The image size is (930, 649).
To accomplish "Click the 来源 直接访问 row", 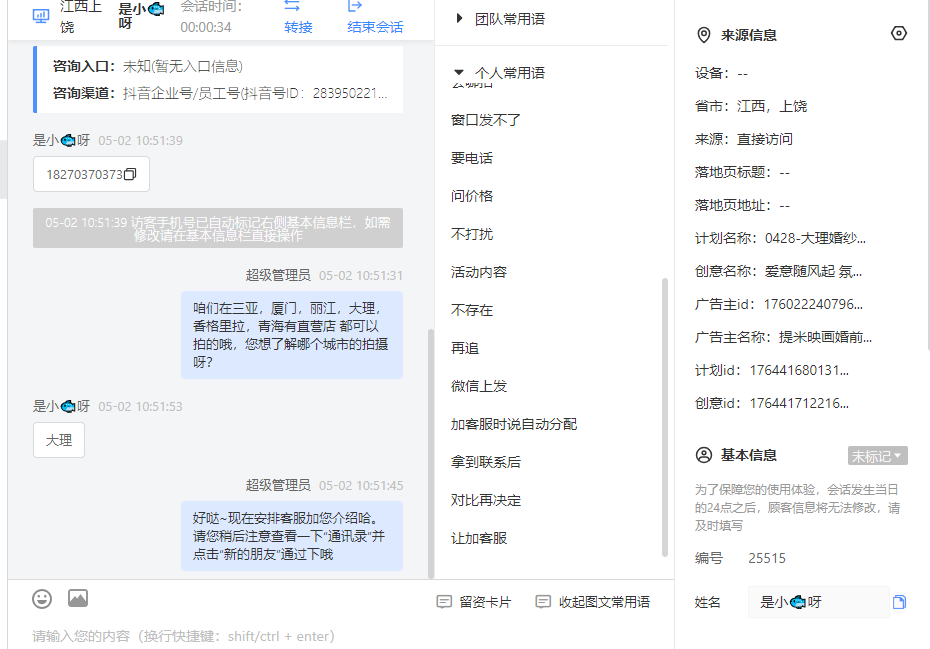I will pos(744,139).
